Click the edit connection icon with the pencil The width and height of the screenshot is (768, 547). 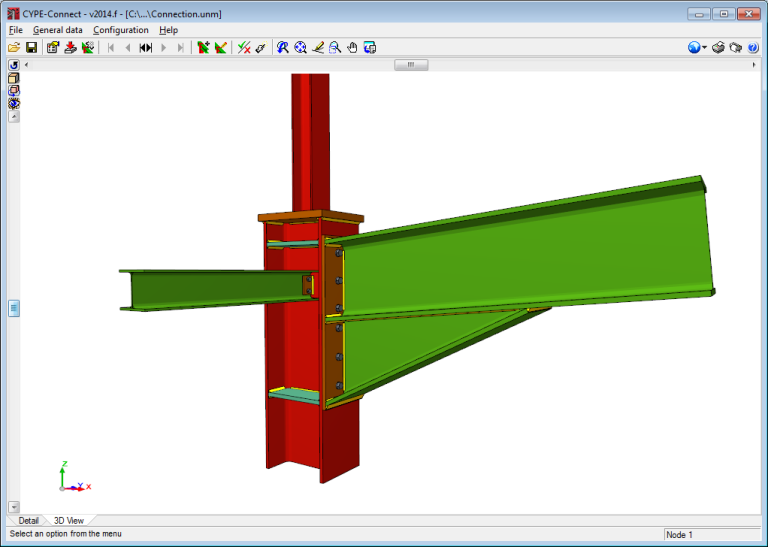[x=221, y=48]
